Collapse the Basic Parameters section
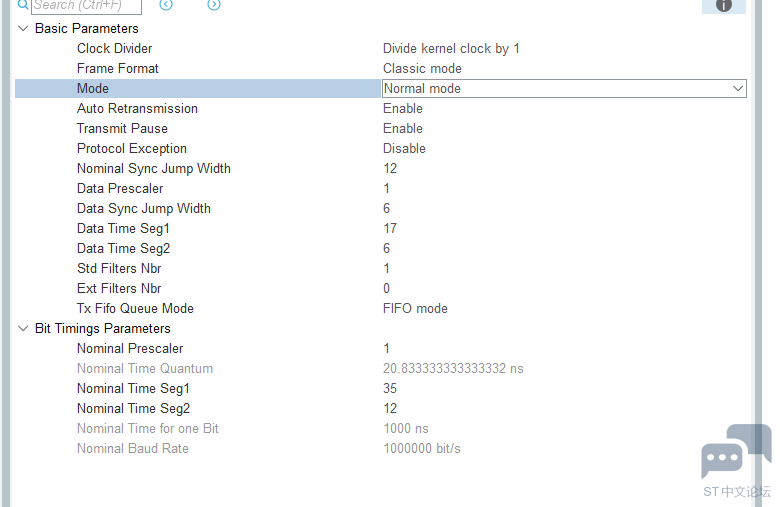Viewport: 780px width, 507px height. point(23,28)
